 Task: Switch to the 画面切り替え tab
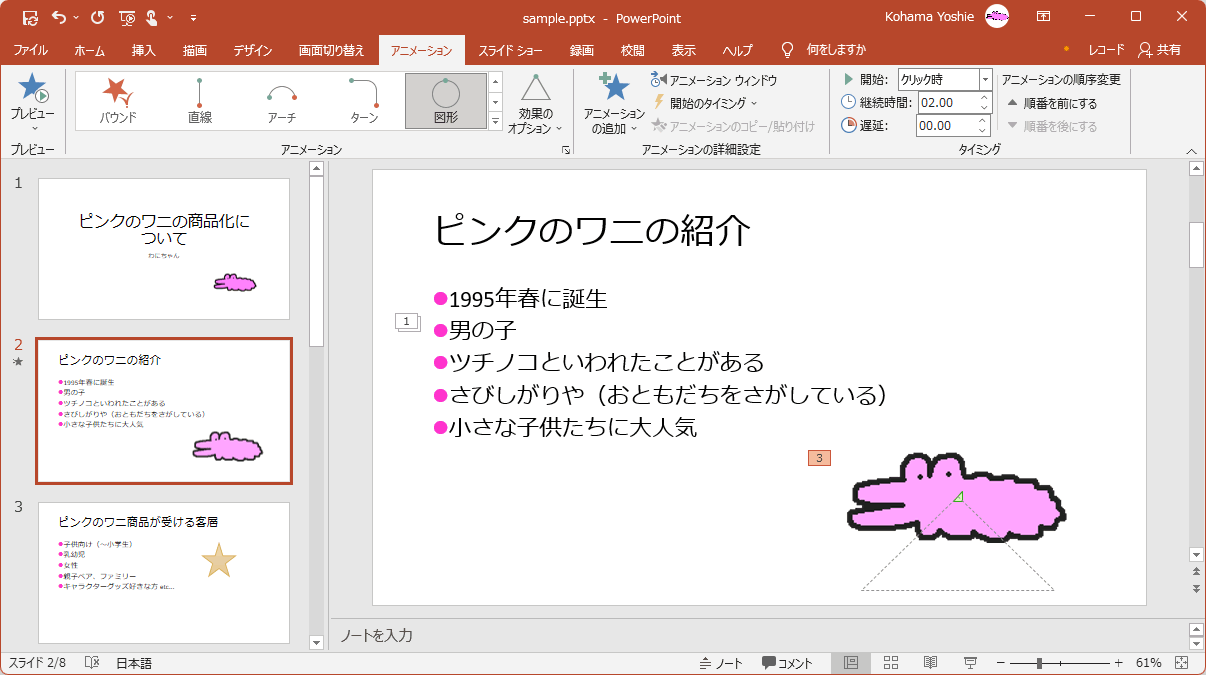(x=332, y=50)
